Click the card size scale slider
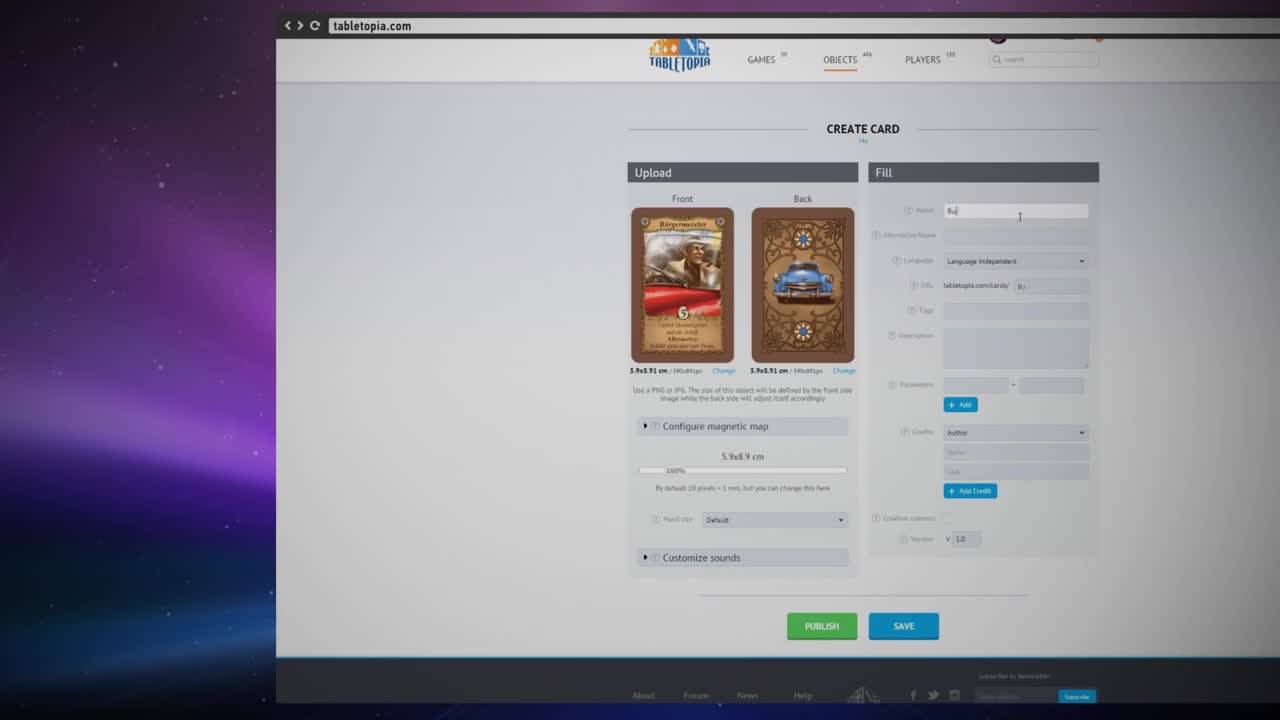This screenshot has height=720, width=1280. 742,470
